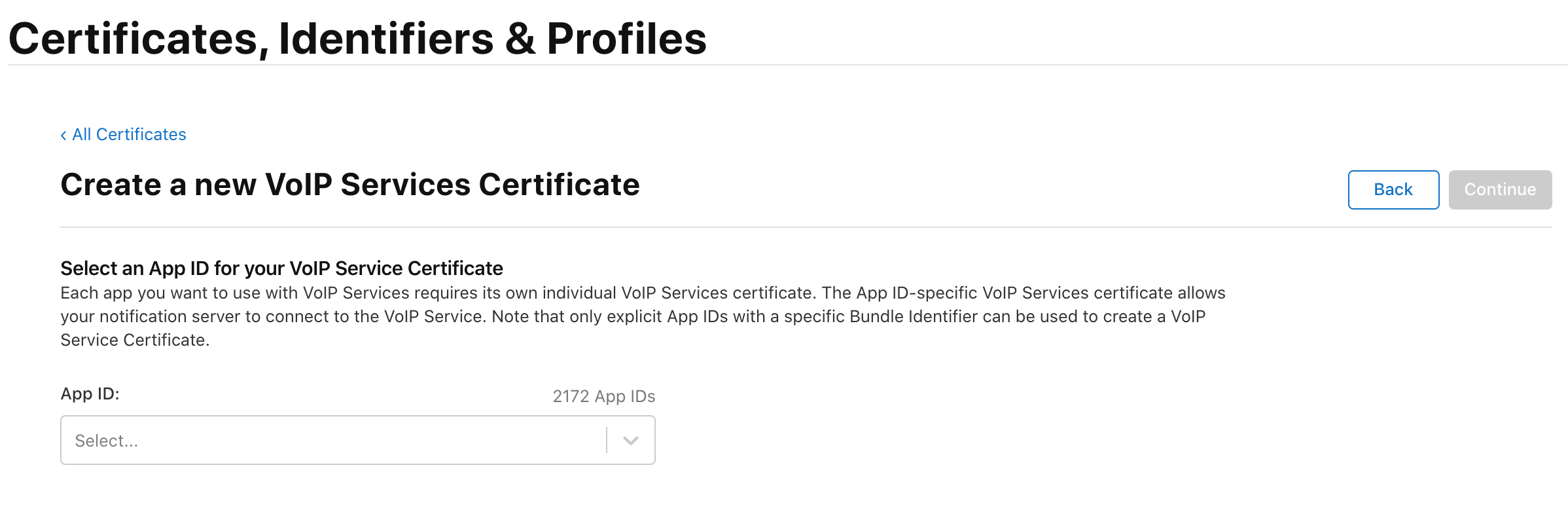Image resolution: width=1568 pixels, height=516 pixels.
Task: Click the Continue button
Action: [1499, 190]
